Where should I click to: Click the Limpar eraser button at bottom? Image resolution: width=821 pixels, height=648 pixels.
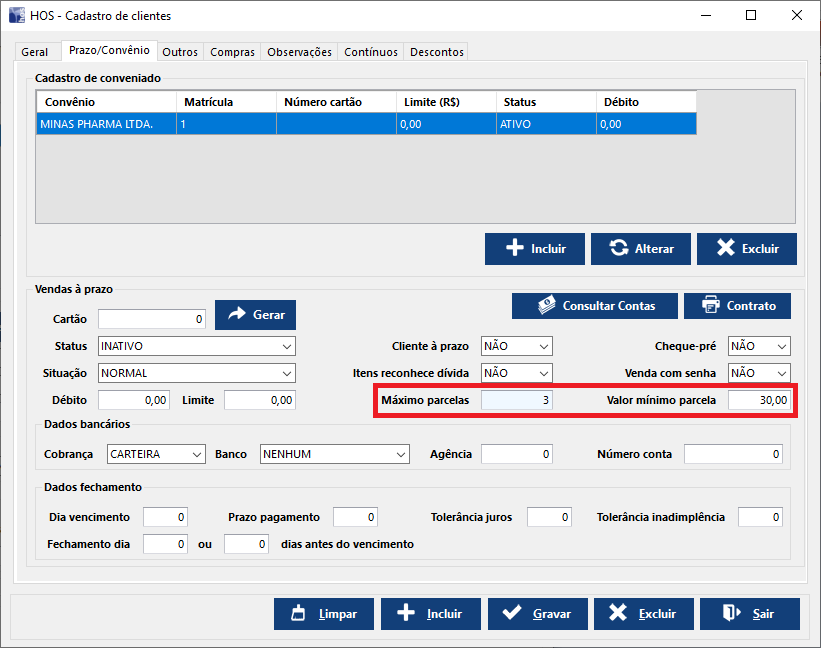322,614
